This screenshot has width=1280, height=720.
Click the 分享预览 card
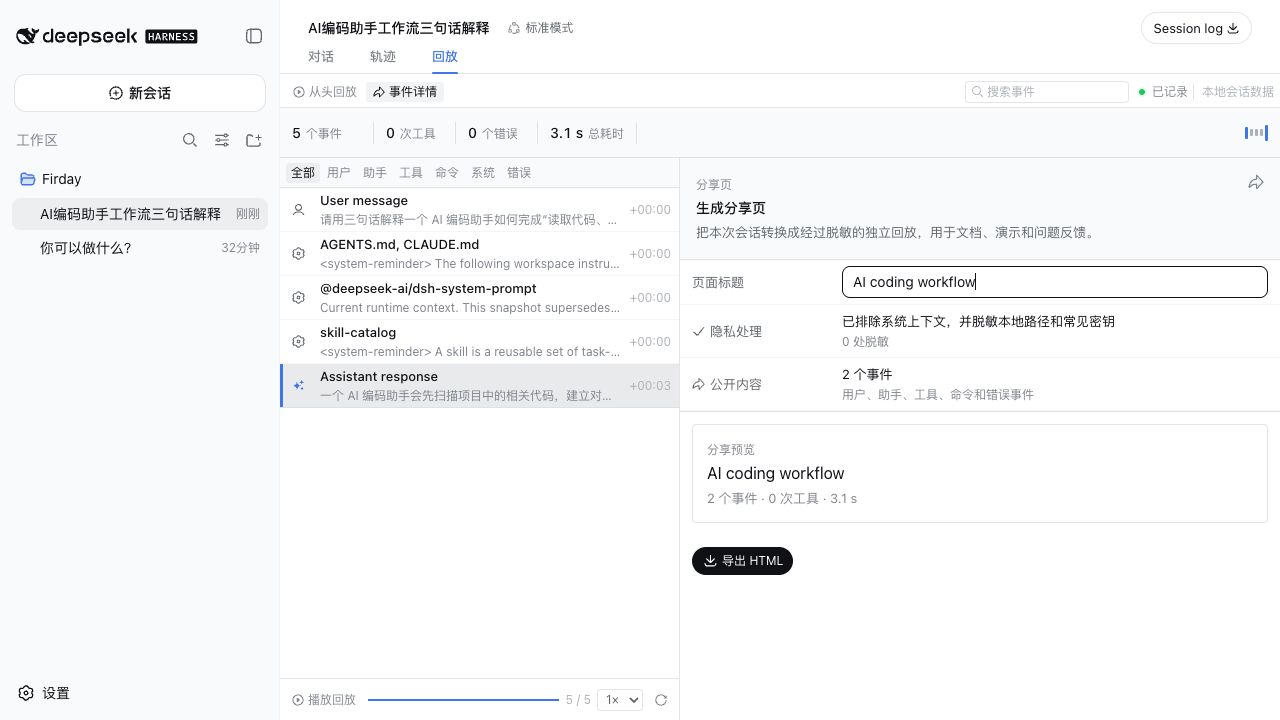[980, 473]
